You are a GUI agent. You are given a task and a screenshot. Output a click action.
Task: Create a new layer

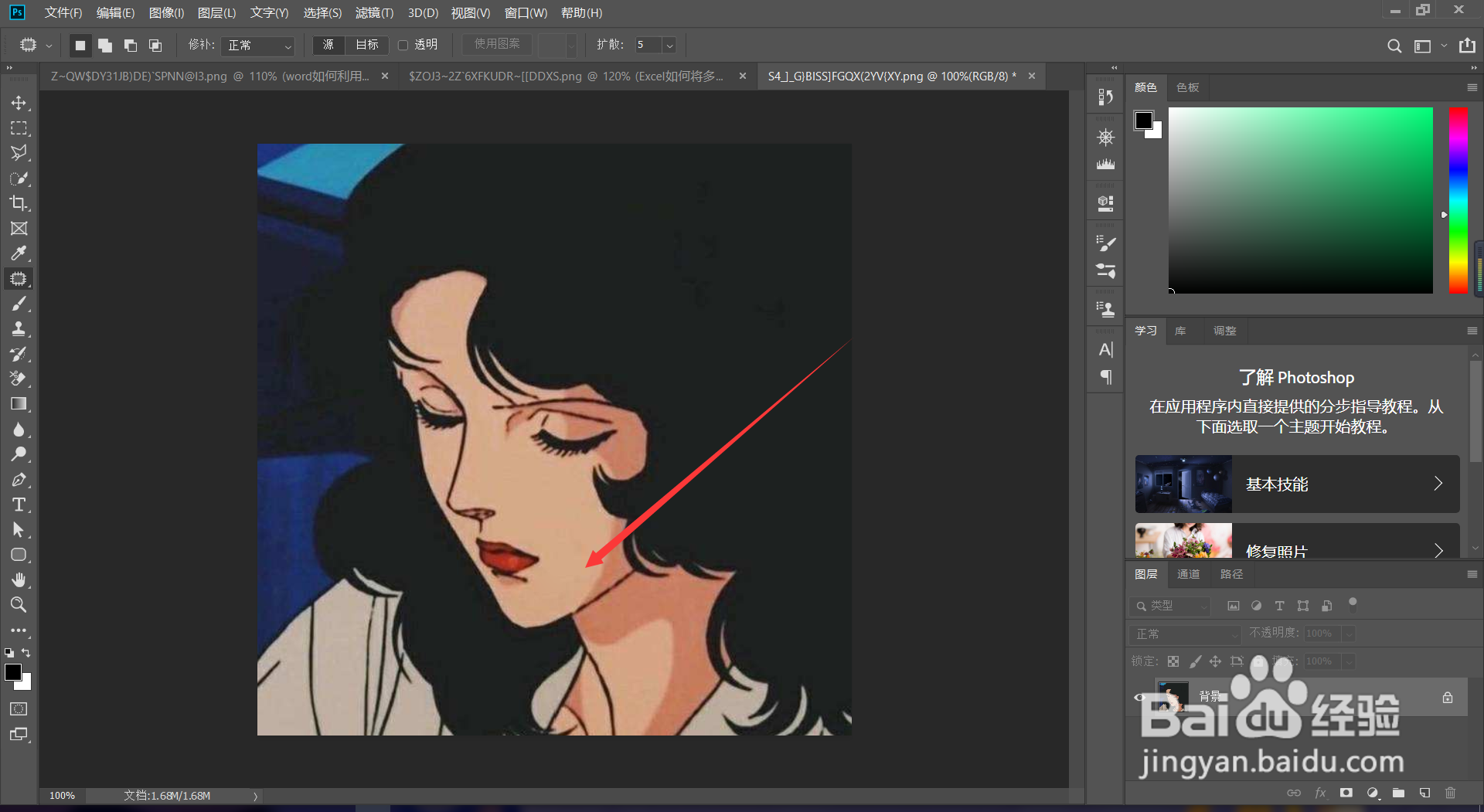coord(1424,793)
